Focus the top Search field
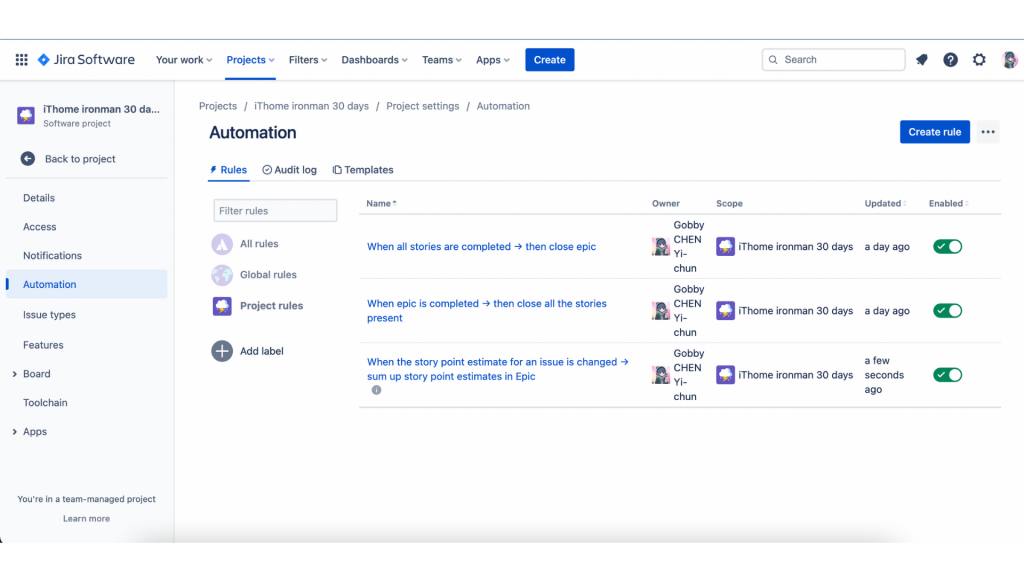This screenshot has height=576, width=1024. coord(833,59)
